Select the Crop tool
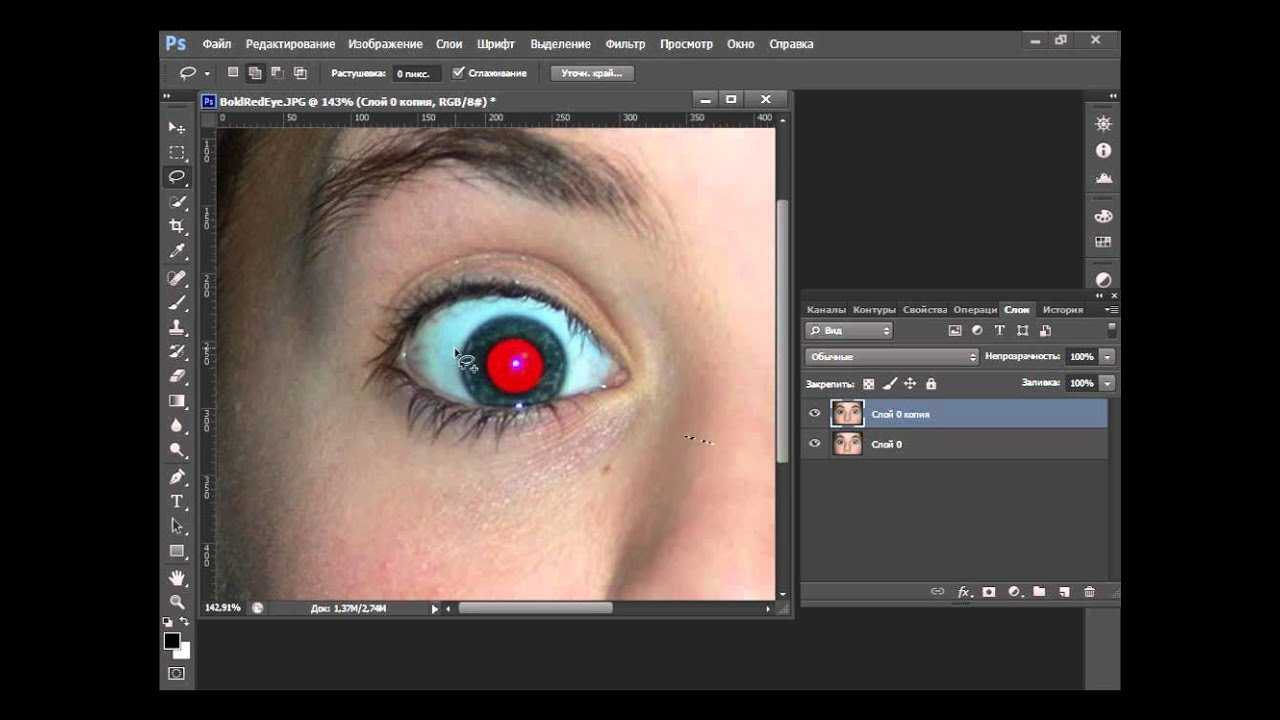The image size is (1280, 720). 177,227
